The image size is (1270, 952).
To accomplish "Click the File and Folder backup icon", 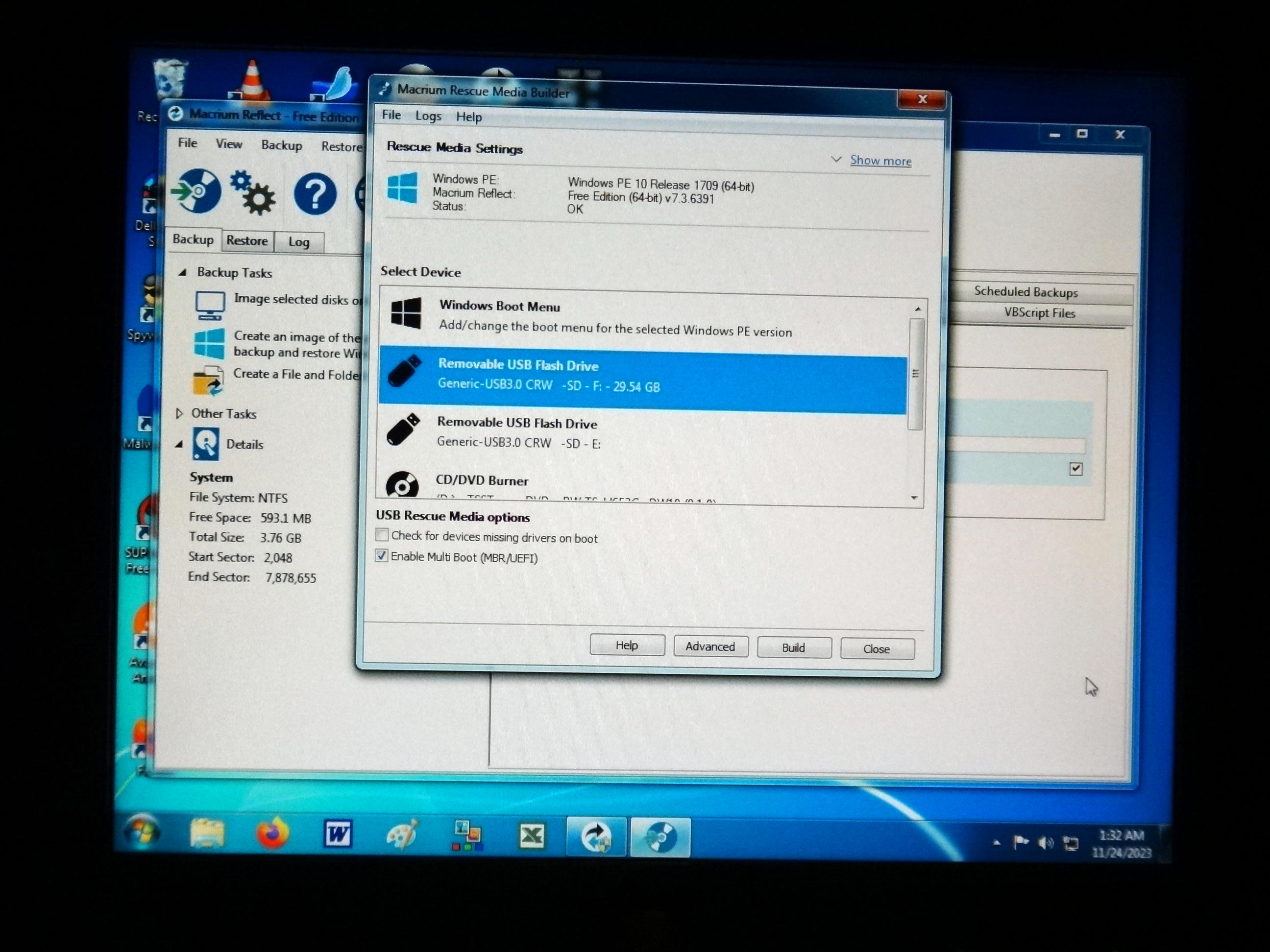I will 208,381.
